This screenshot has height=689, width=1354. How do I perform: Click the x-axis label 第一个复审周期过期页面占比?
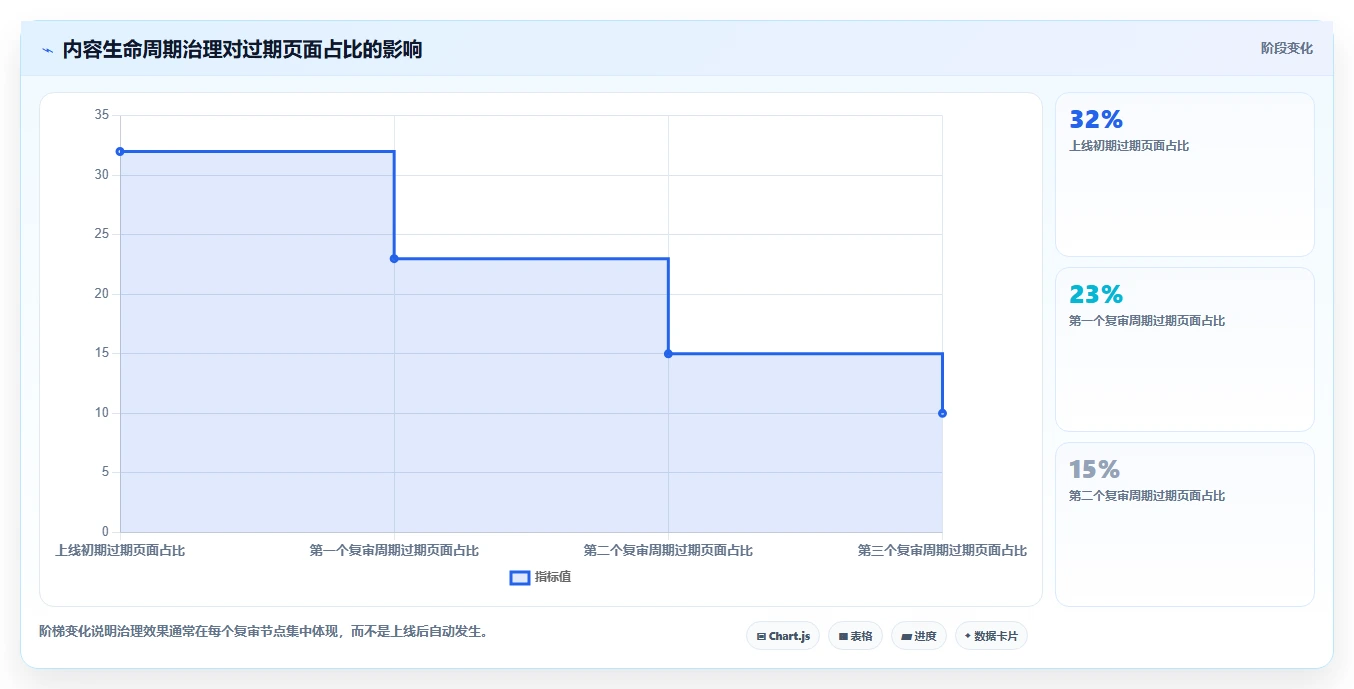click(x=394, y=550)
